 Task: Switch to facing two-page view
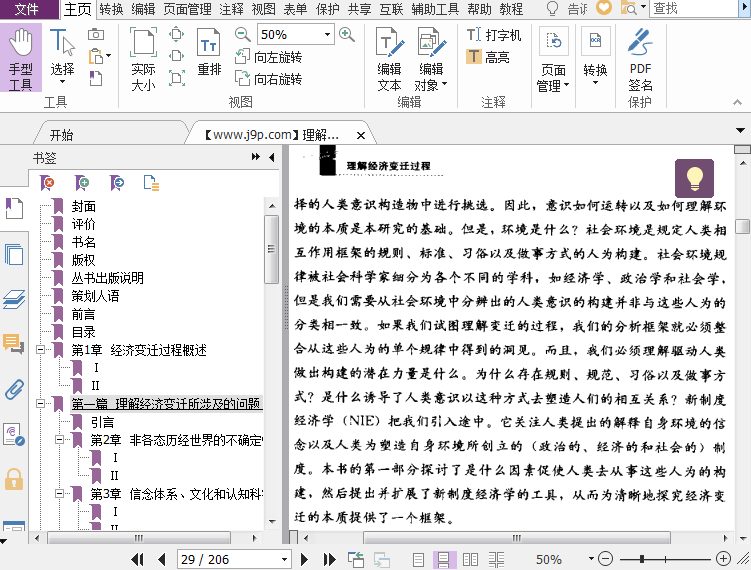468,559
